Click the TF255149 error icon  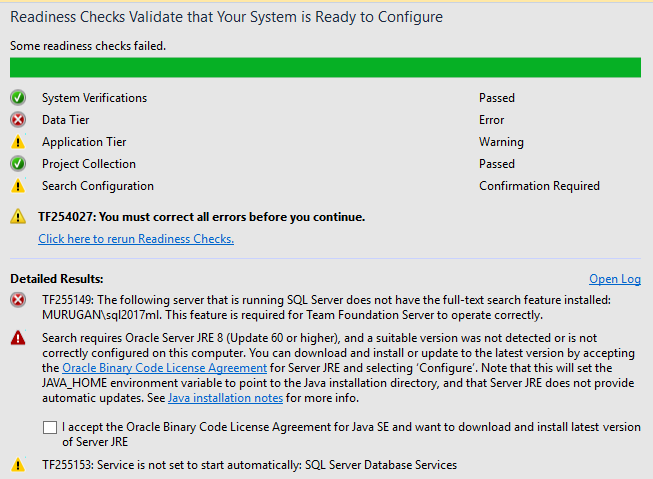coord(18,300)
